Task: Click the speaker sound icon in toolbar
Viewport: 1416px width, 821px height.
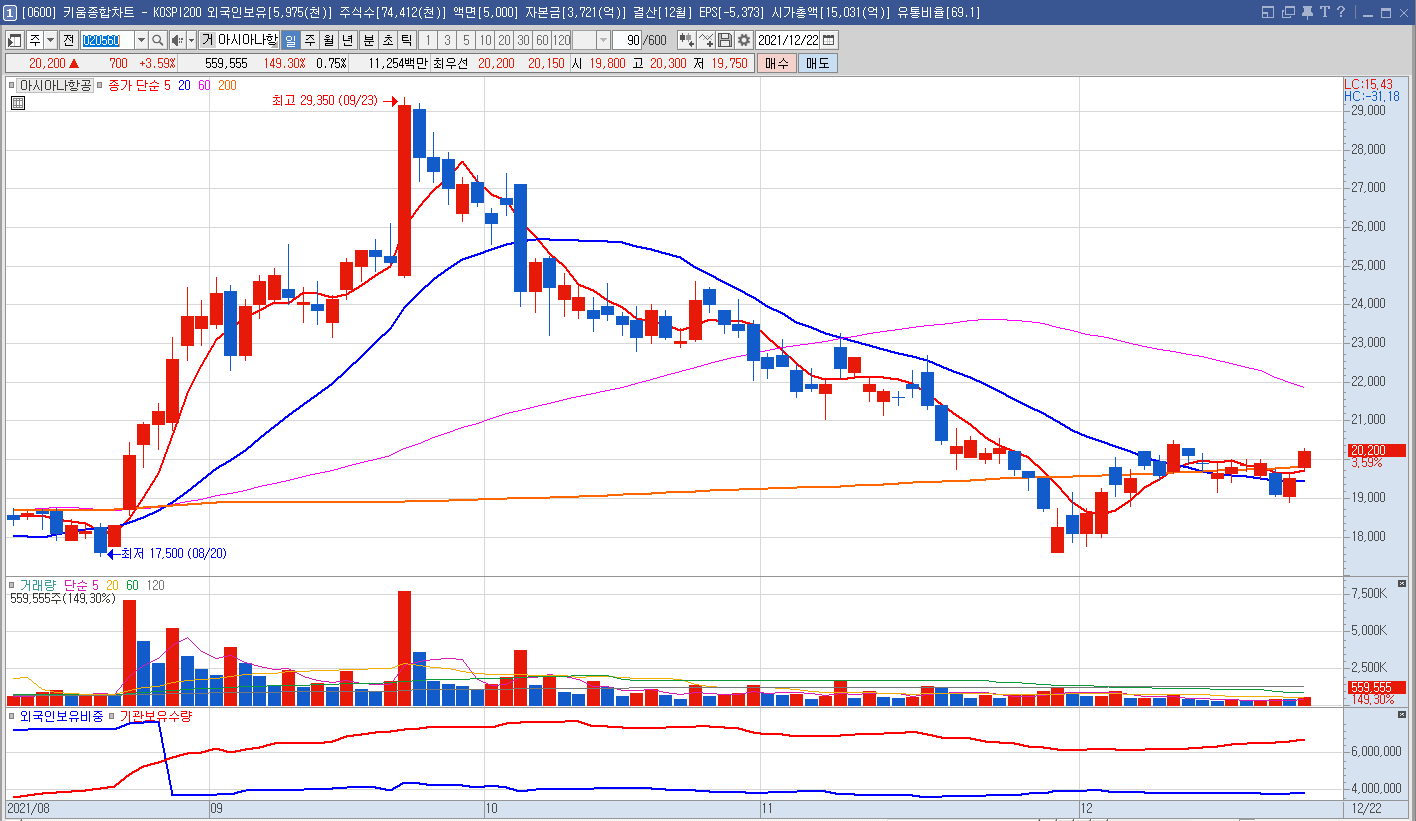Action: pos(177,40)
